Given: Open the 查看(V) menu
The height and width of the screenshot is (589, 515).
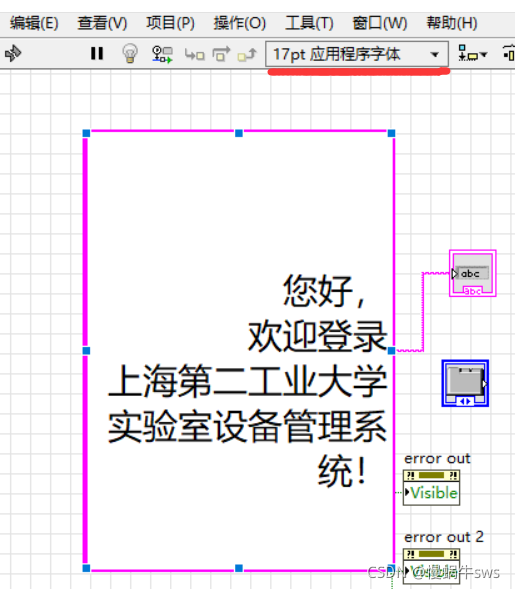Looking at the screenshot, I should tap(102, 23).
